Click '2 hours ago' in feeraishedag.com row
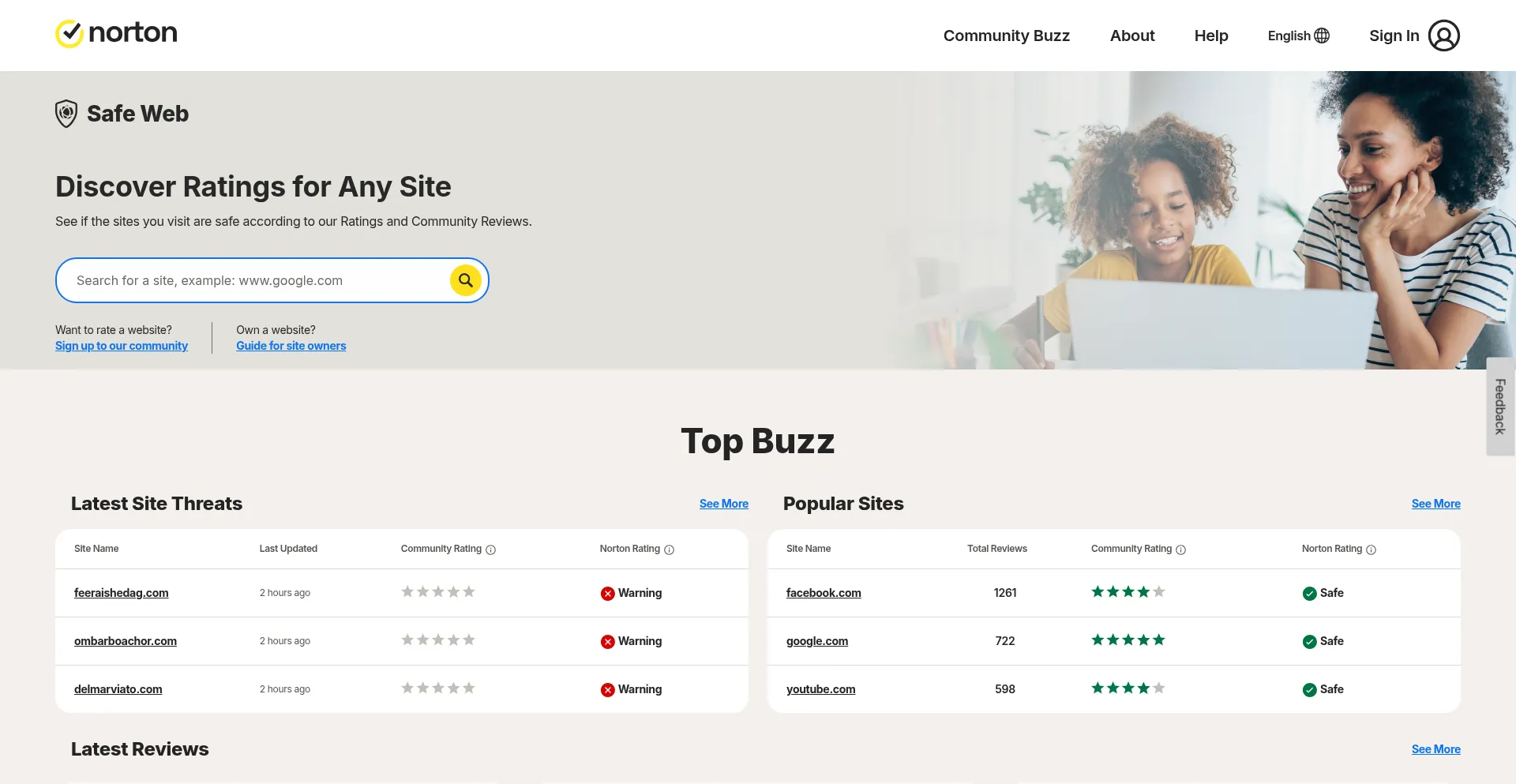1516x784 pixels. tap(285, 593)
